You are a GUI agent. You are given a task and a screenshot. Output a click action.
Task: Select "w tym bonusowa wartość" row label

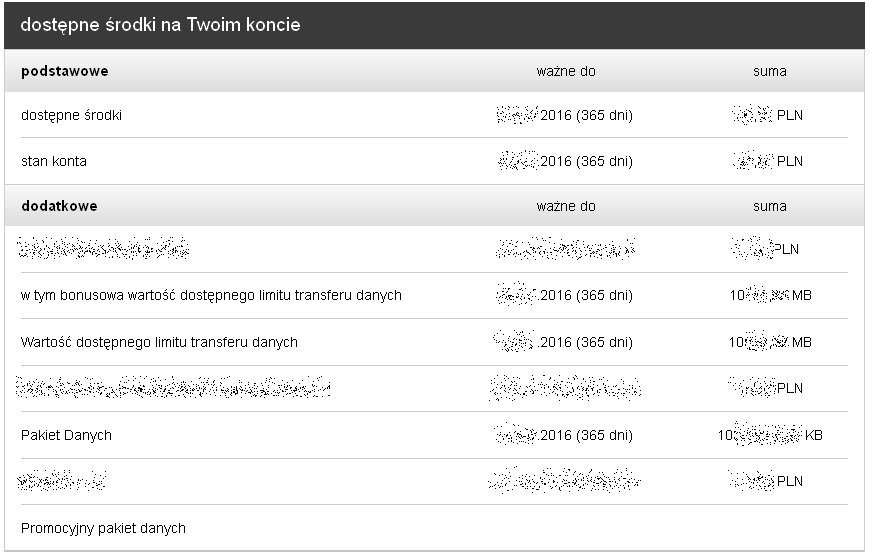coord(211,296)
